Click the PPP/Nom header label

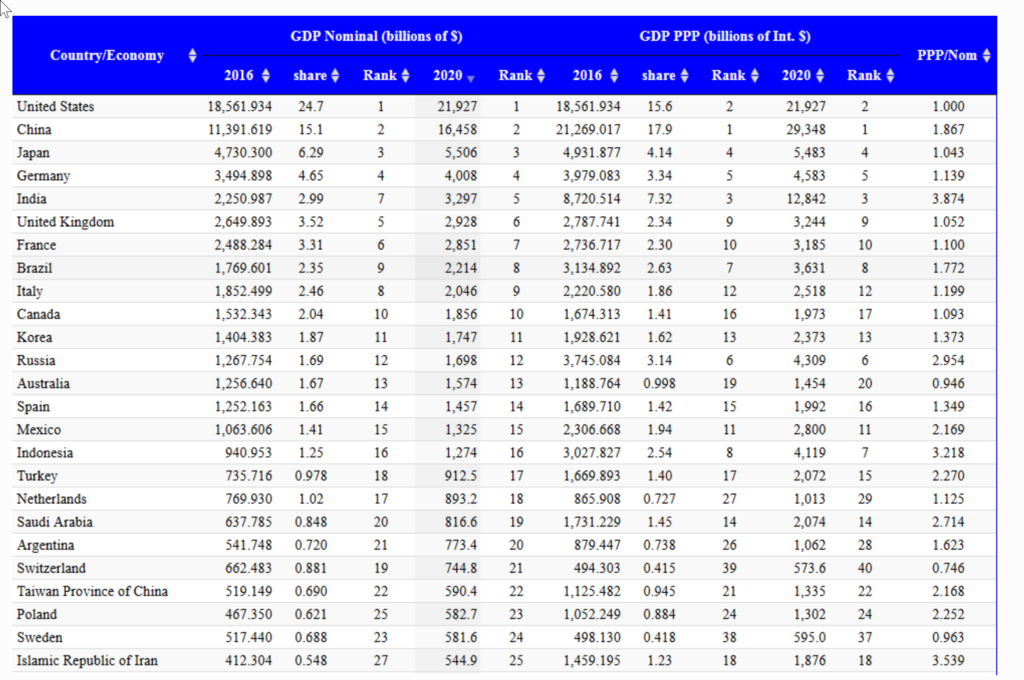pos(946,55)
